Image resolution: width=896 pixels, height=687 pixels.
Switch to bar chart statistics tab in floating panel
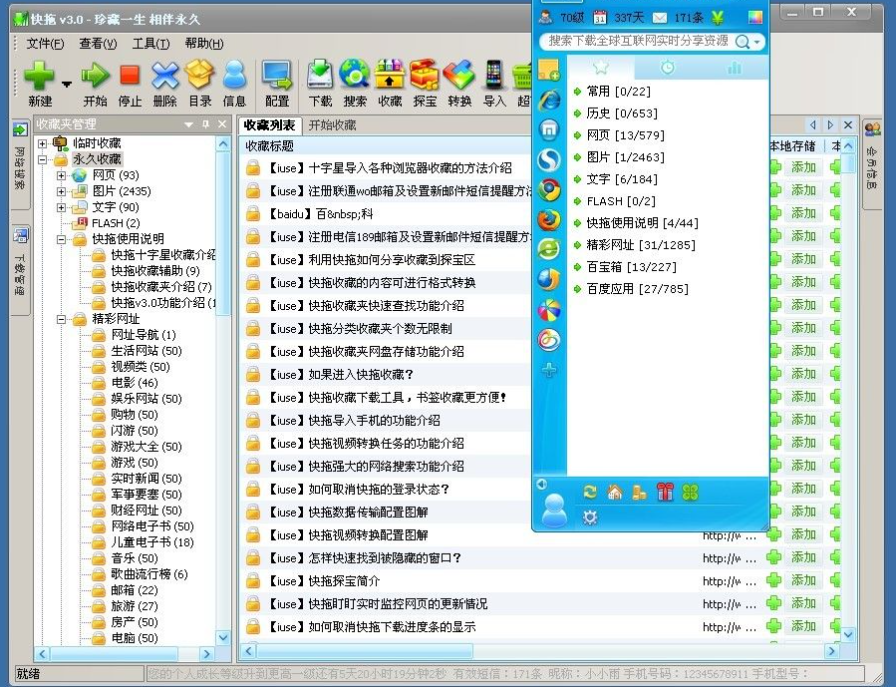pos(735,68)
